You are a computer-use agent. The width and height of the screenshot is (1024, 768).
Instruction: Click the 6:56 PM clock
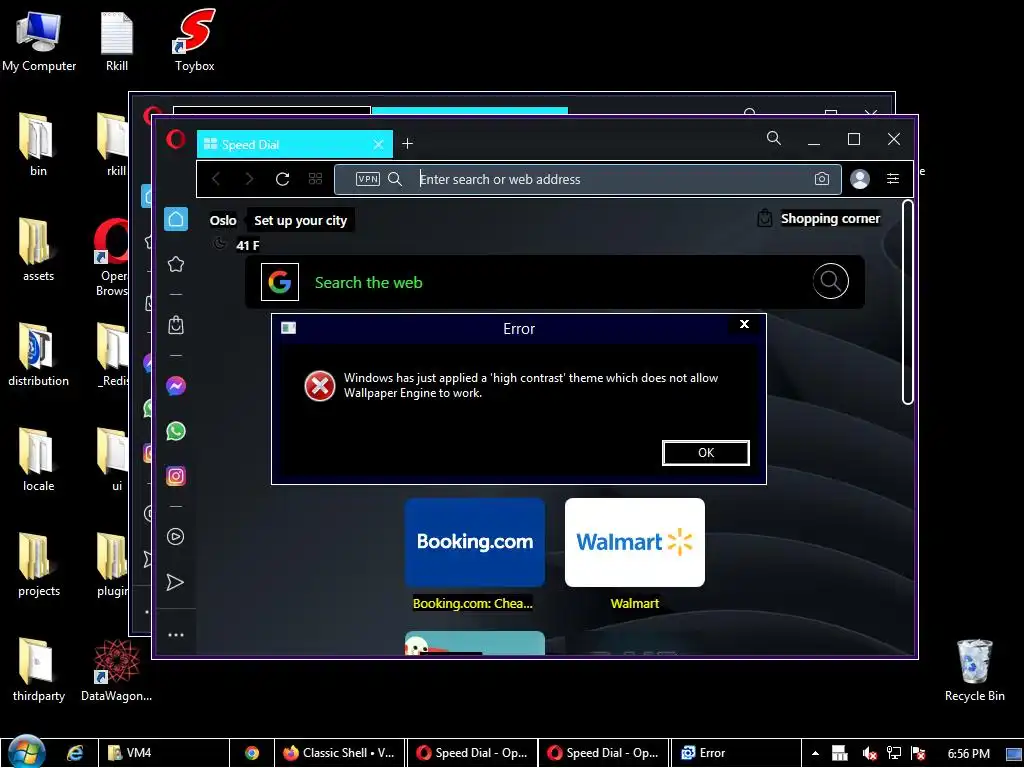pos(968,754)
